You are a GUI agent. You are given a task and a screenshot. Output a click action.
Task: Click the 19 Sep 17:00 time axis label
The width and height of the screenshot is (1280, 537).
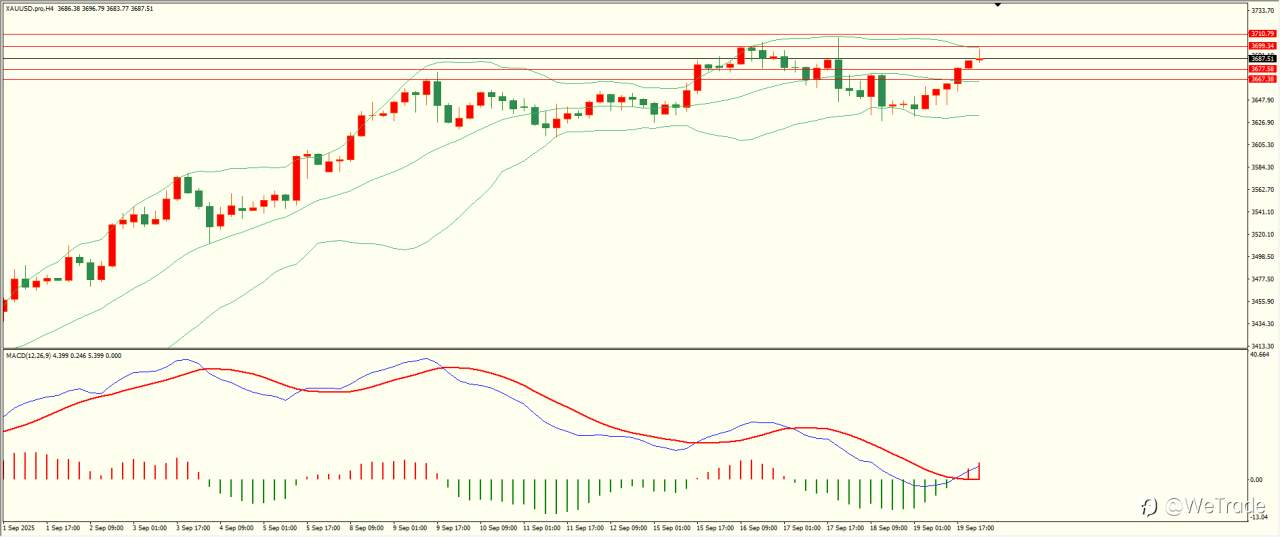[976, 526]
